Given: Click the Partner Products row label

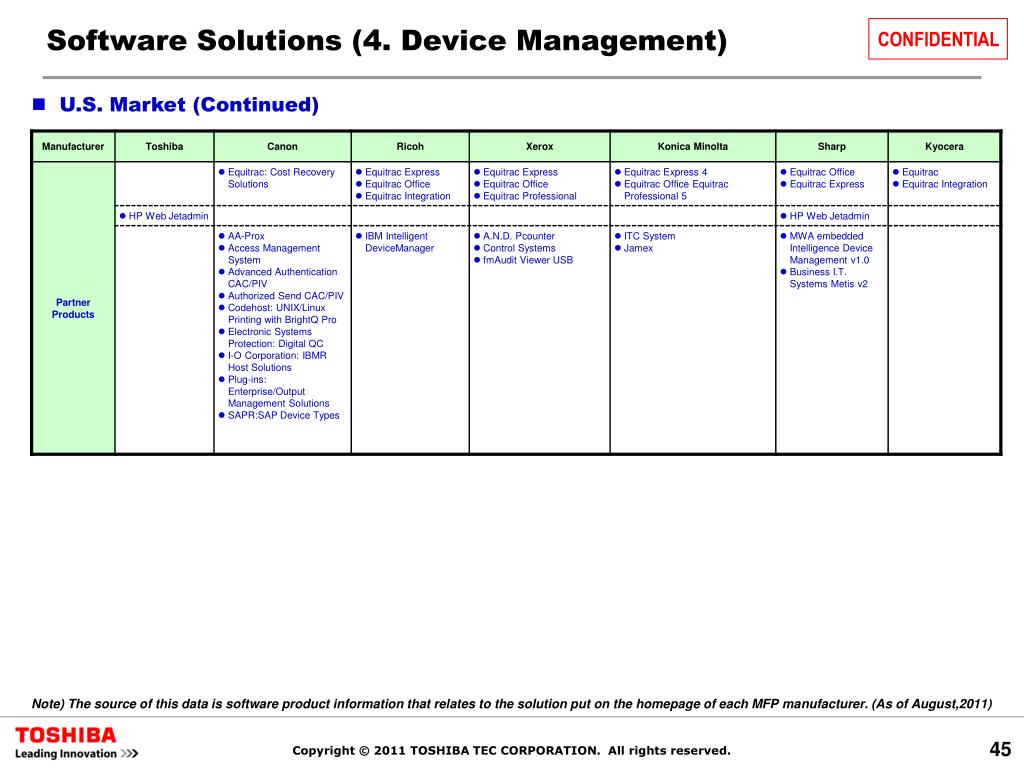Looking at the screenshot, I should click(73, 308).
